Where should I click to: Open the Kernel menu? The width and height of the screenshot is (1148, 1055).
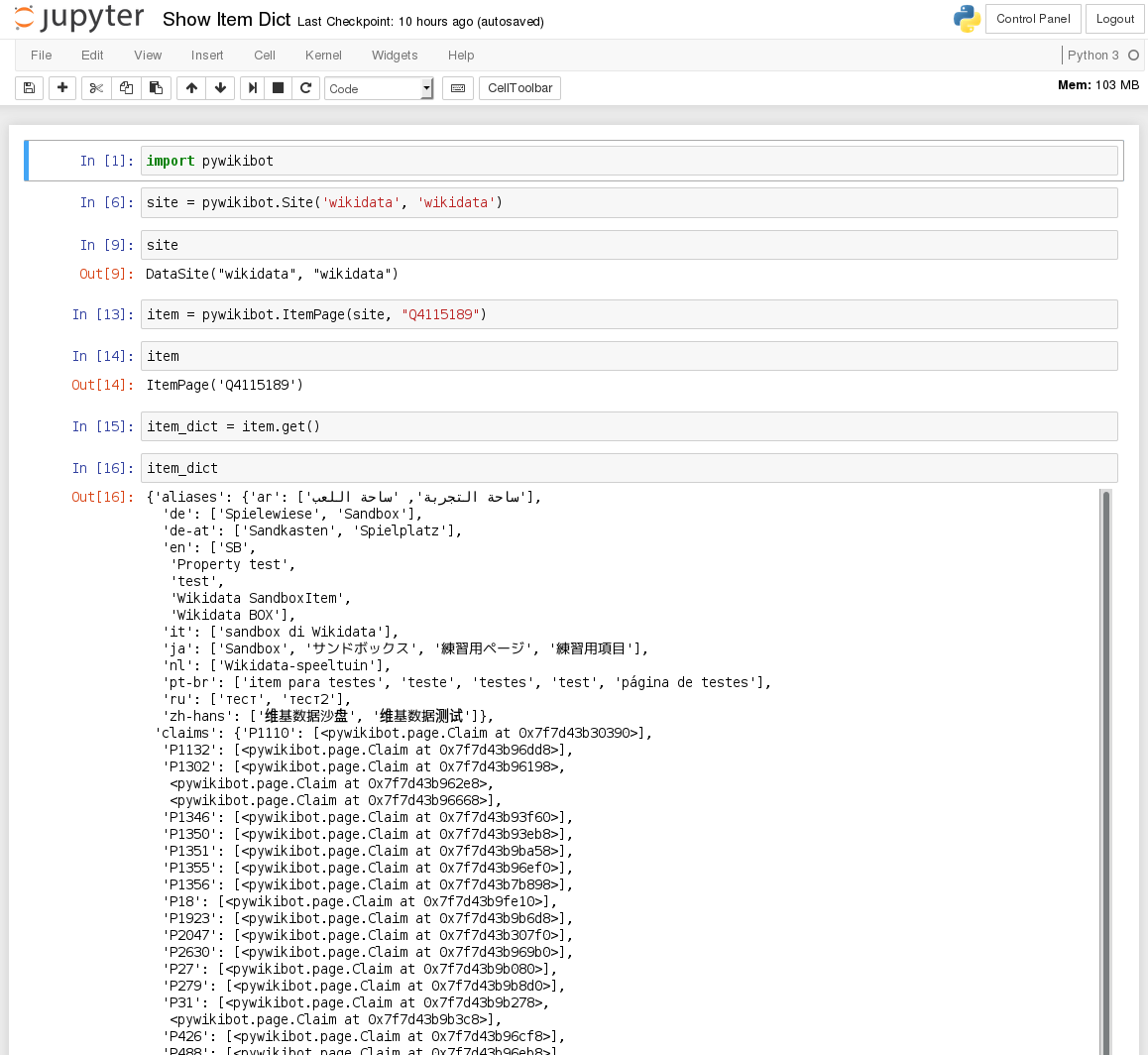pyautogui.click(x=323, y=56)
